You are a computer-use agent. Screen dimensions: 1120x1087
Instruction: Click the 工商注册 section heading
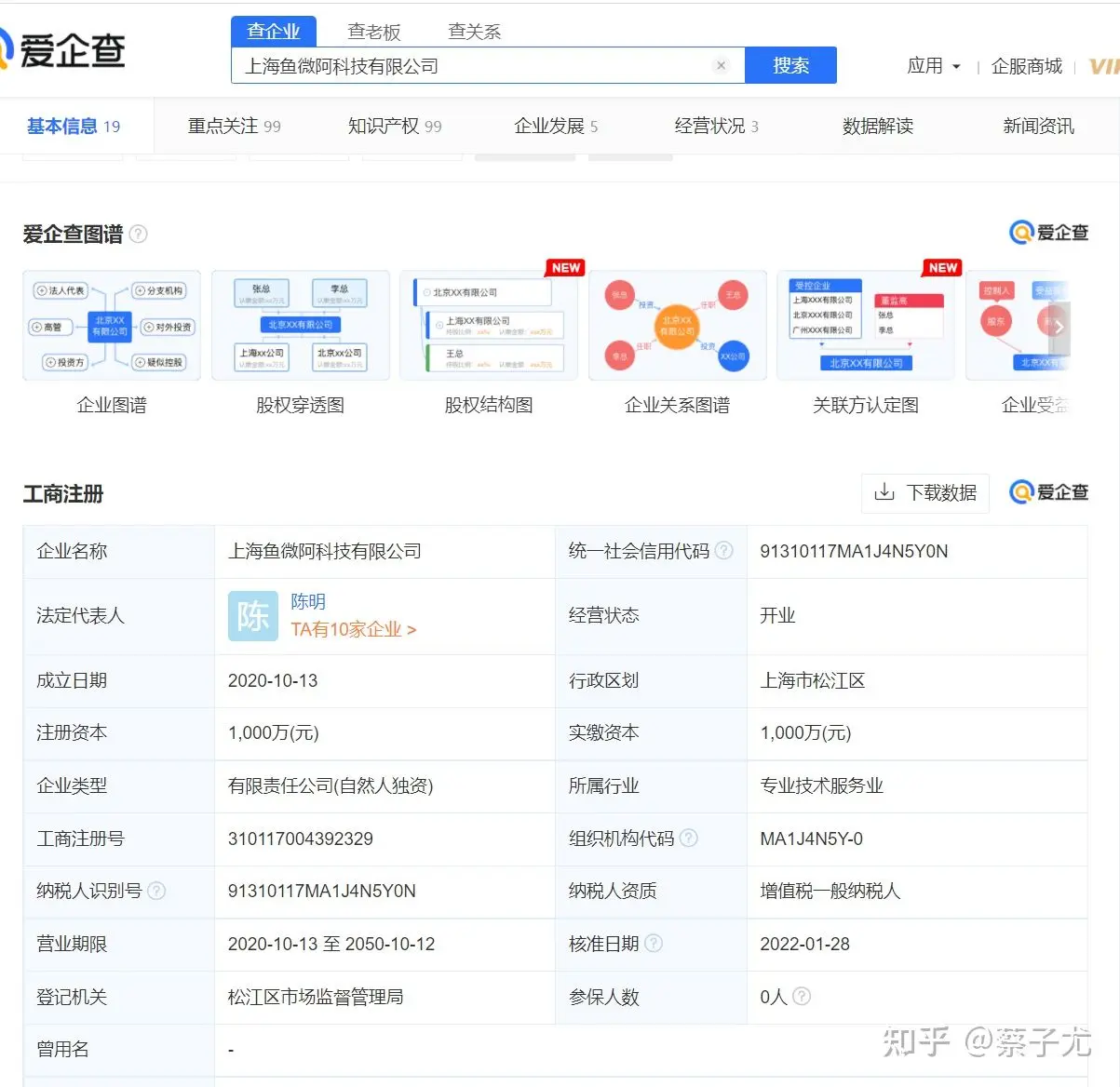click(x=63, y=493)
